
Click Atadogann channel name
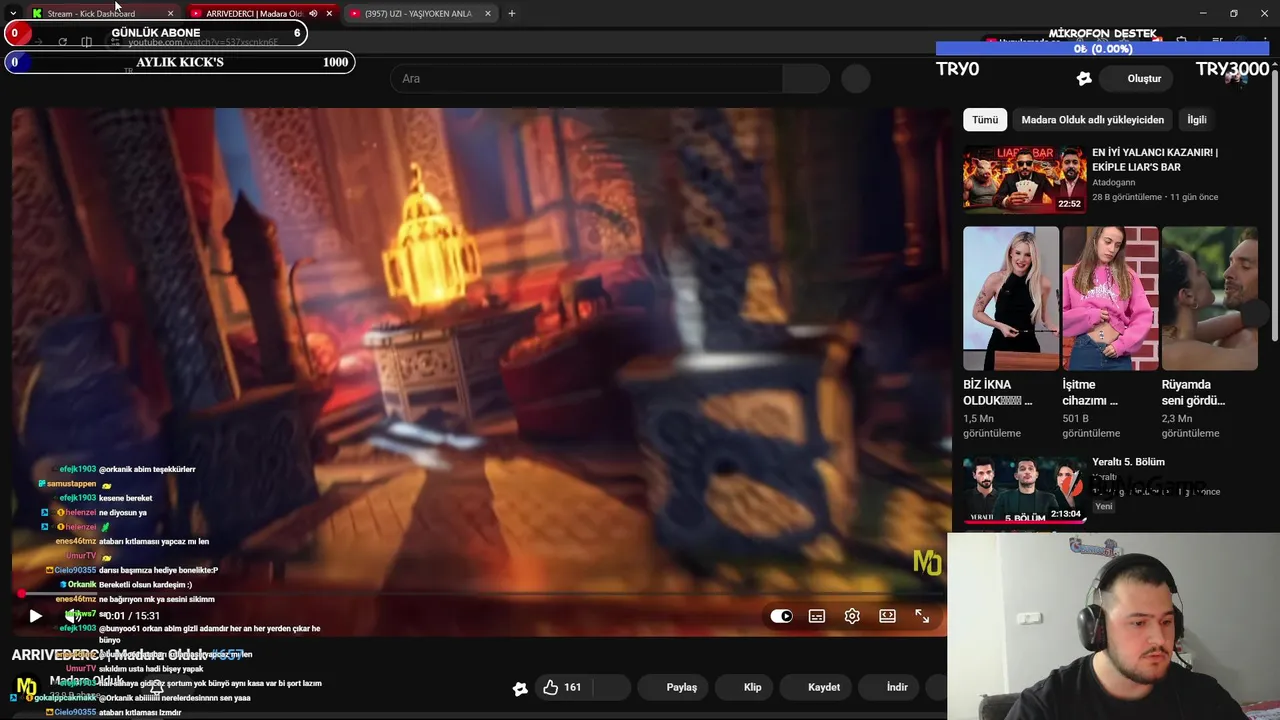tap(1113, 183)
